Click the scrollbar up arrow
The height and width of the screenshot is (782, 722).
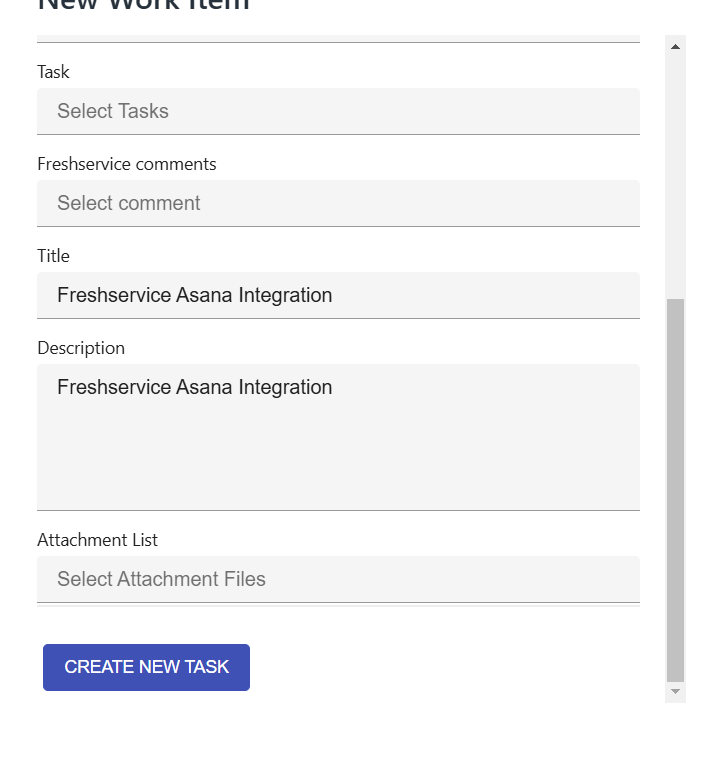point(675,46)
